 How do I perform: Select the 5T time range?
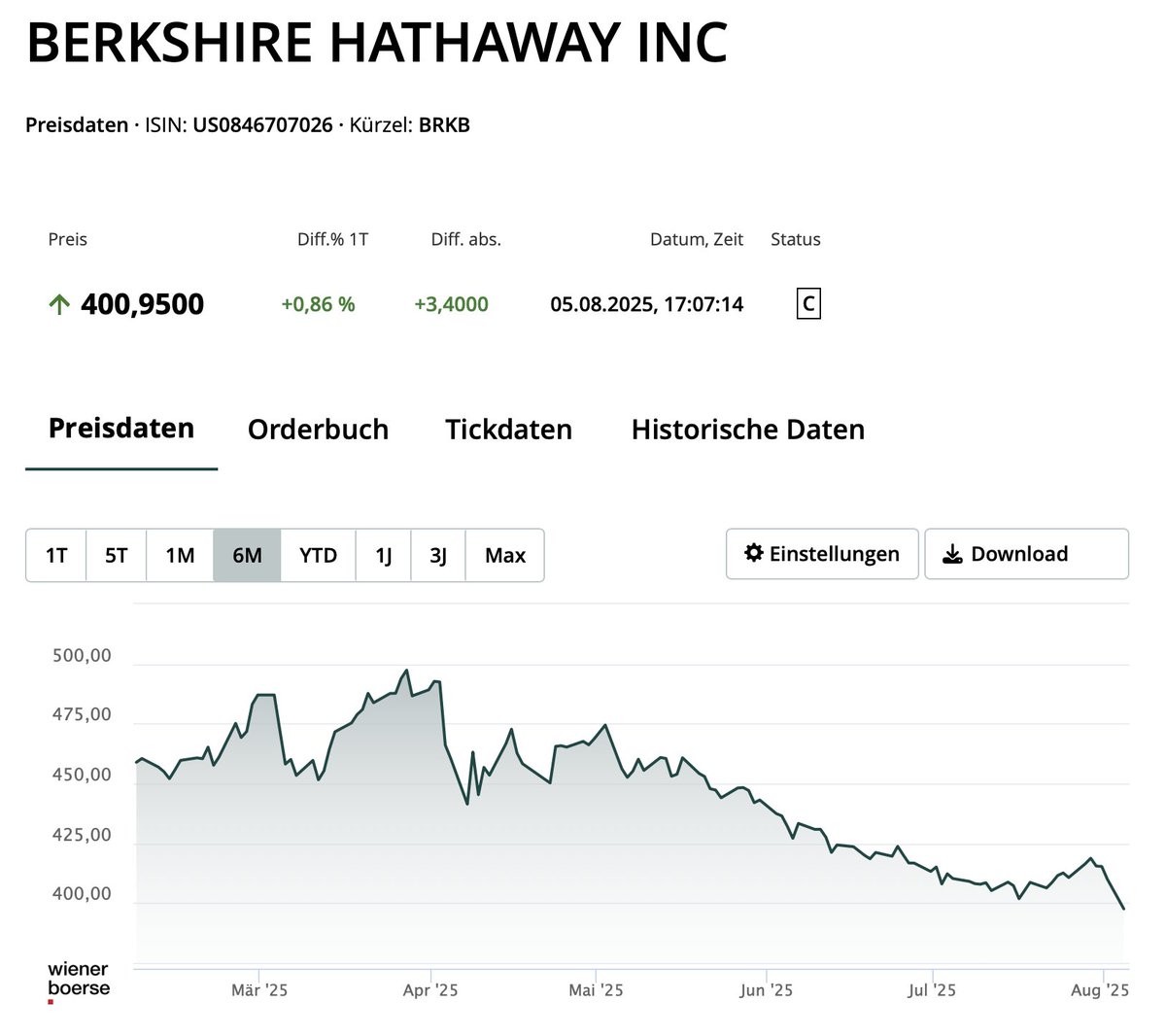(x=117, y=555)
